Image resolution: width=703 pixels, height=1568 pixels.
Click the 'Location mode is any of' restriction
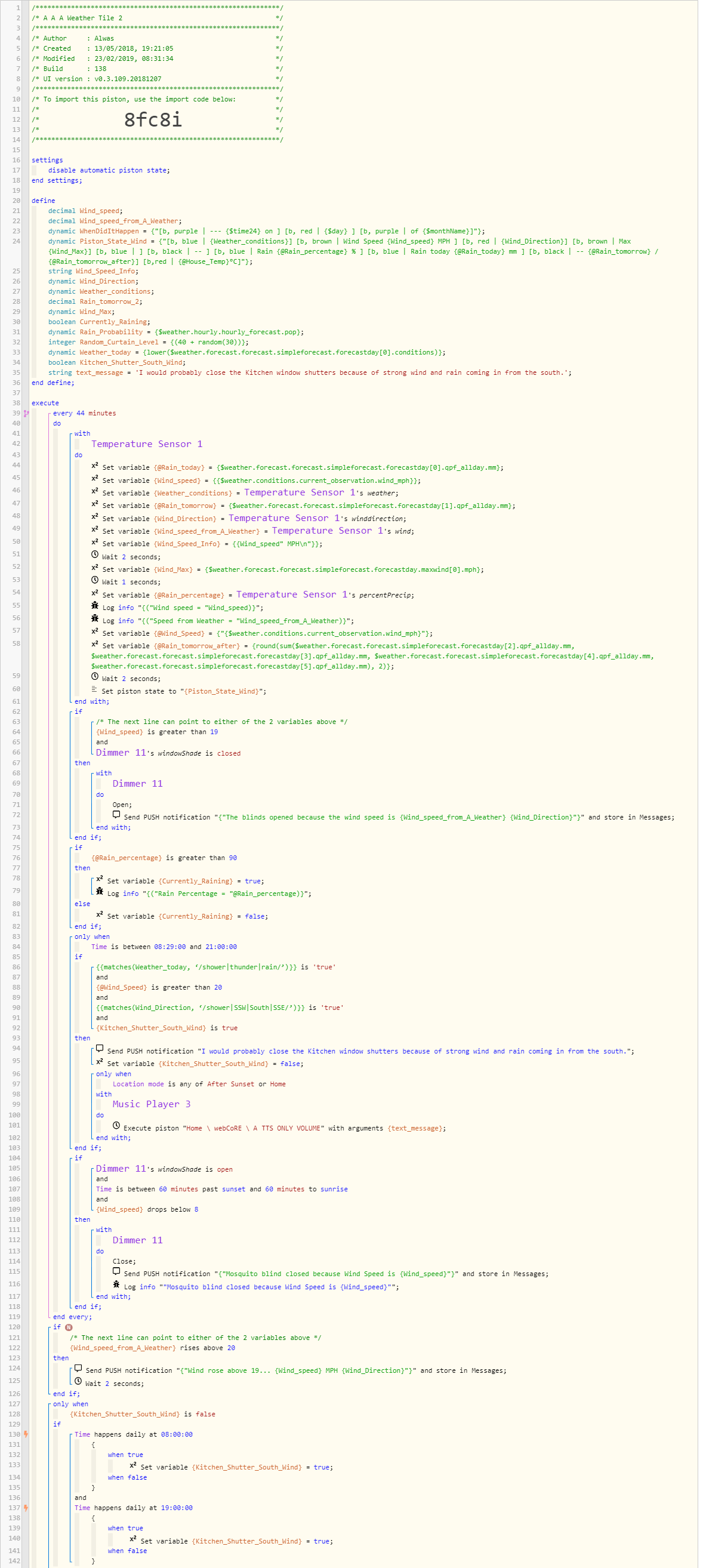(199, 1084)
